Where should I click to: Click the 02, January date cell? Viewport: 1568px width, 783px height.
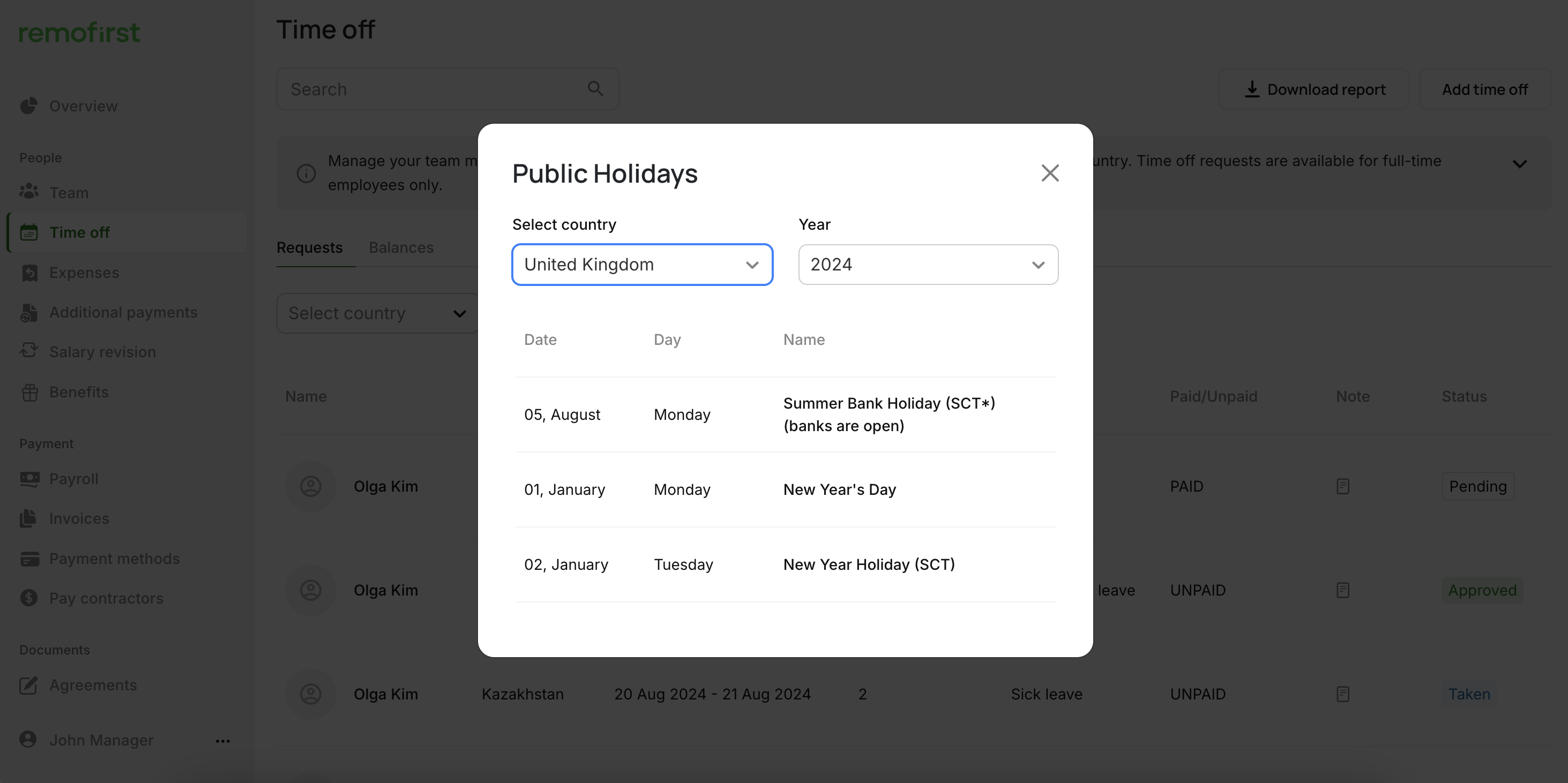point(566,564)
